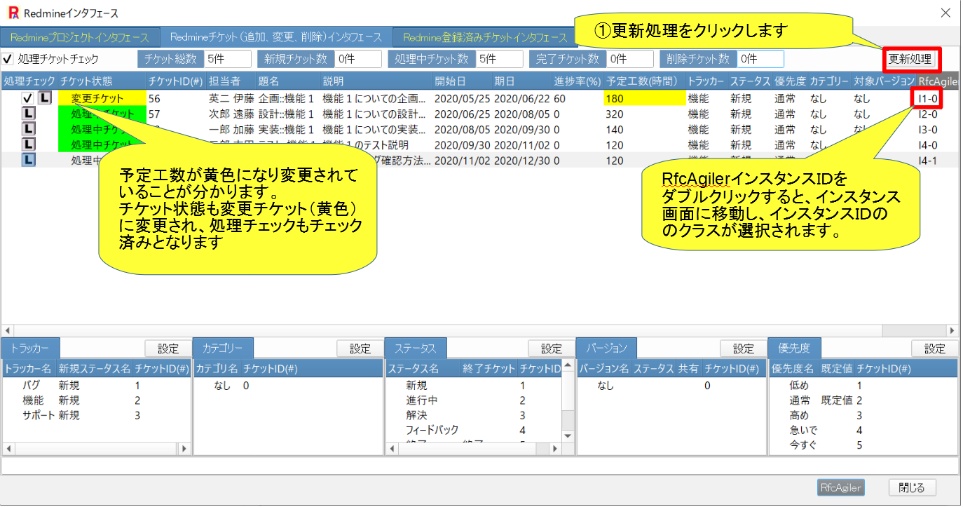Select the 高め row in priority list

(864, 415)
